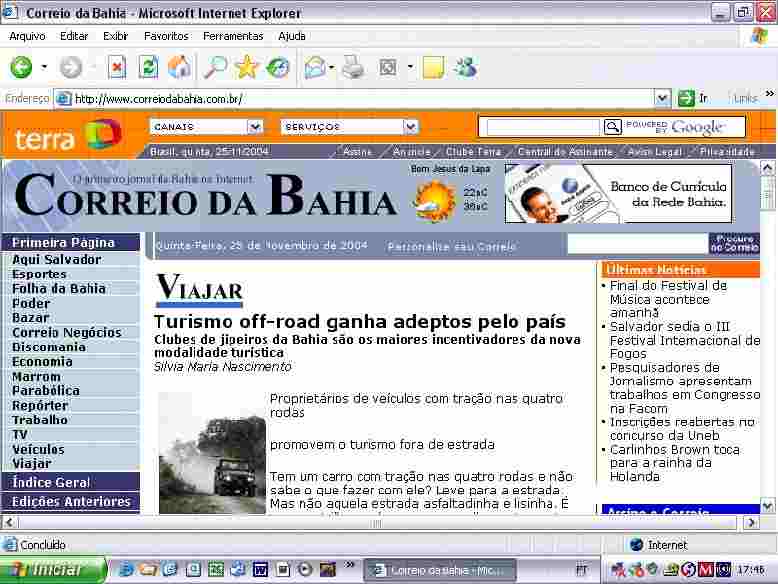
Task: Open the Mail button dropdown arrow
Action: pyautogui.click(x=331, y=67)
